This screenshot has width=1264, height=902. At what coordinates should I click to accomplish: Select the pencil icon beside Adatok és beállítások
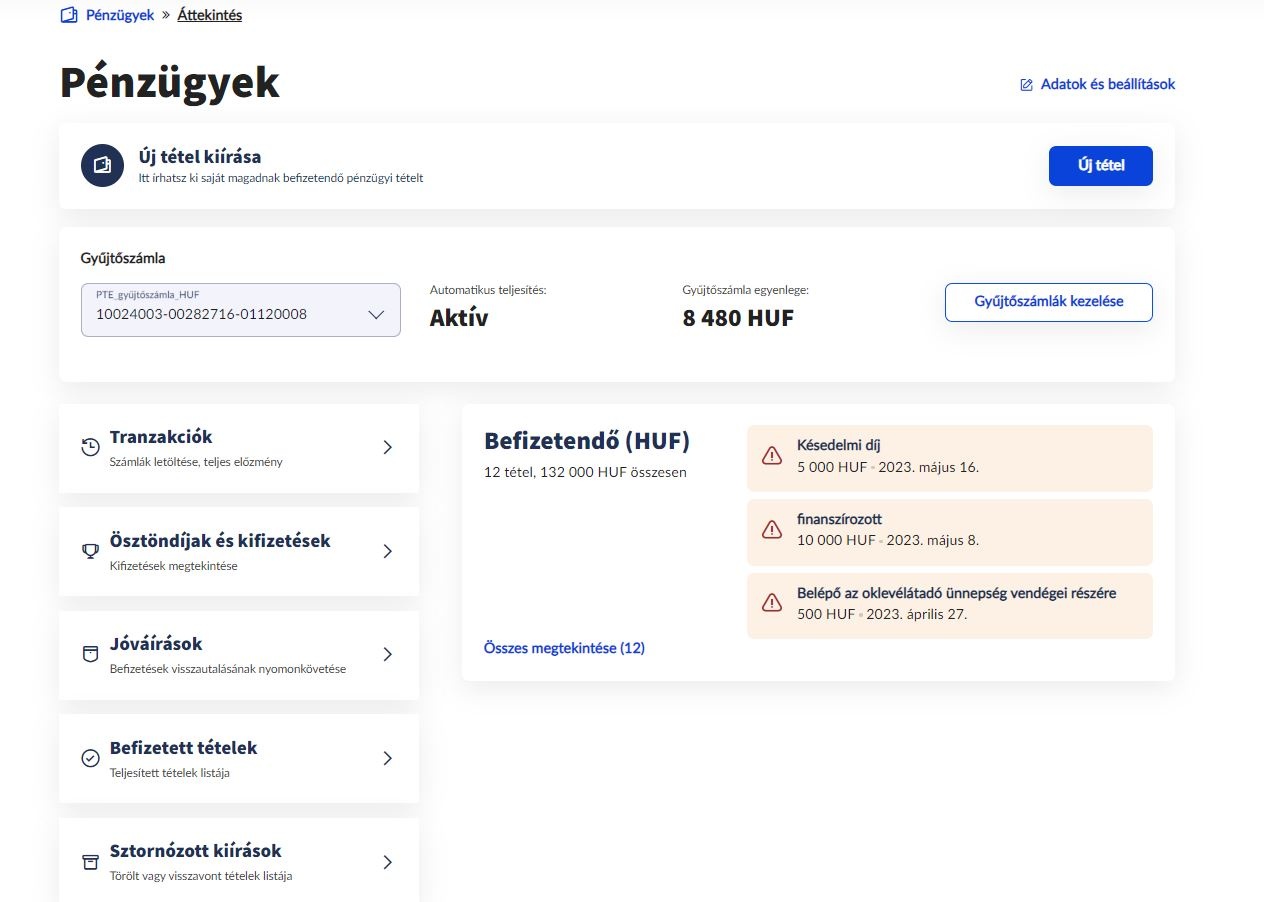click(x=1024, y=84)
